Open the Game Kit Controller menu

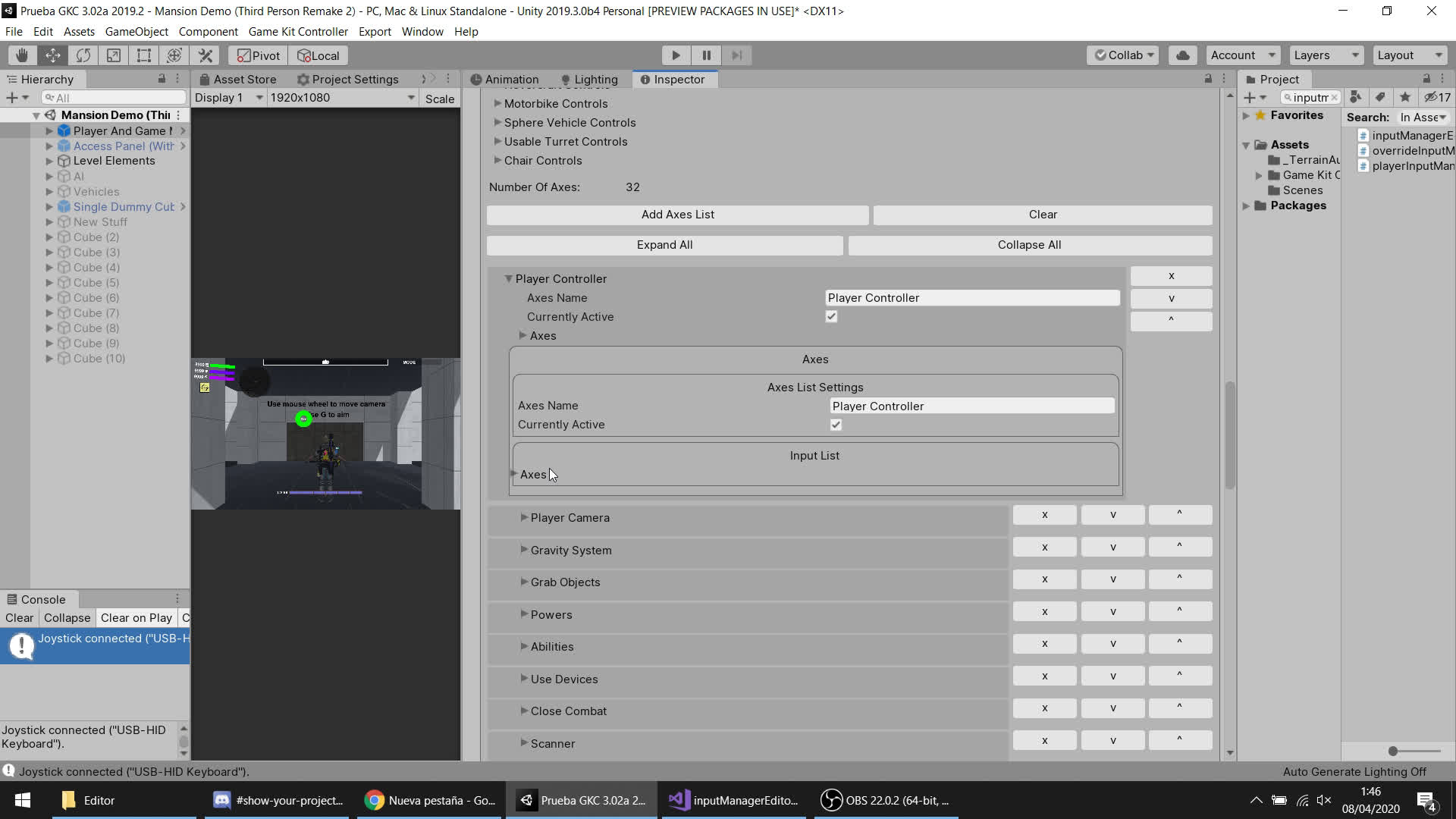[298, 32]
